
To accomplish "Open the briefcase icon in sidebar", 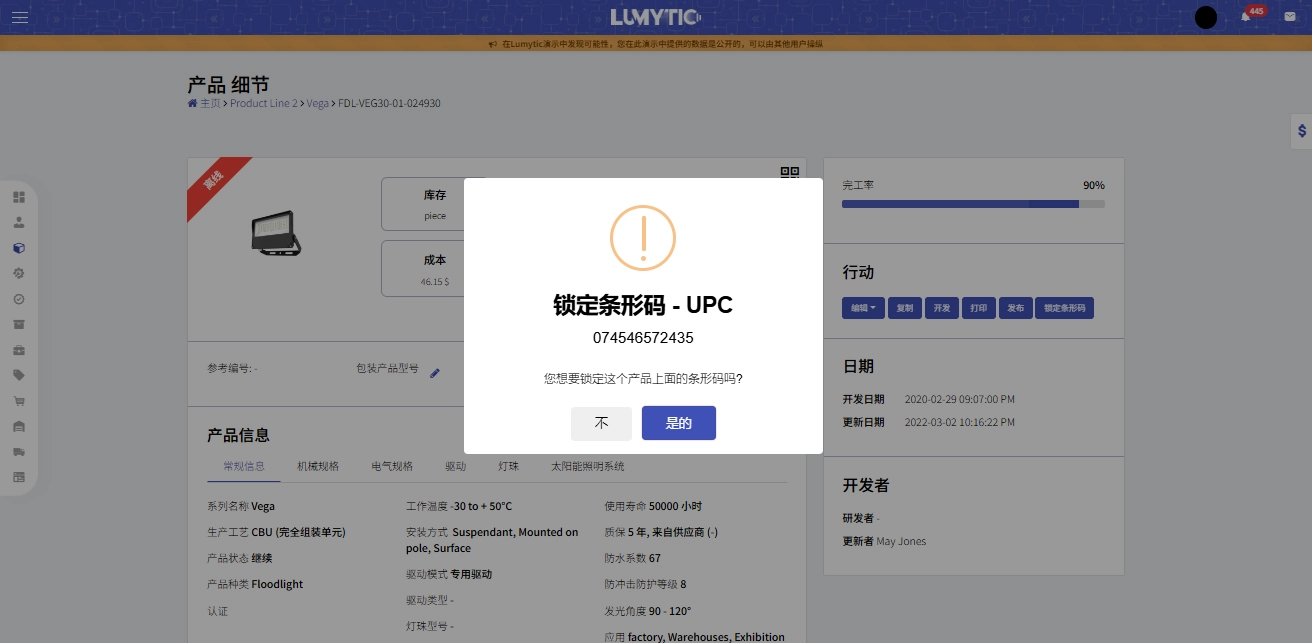I will point(20,349).
